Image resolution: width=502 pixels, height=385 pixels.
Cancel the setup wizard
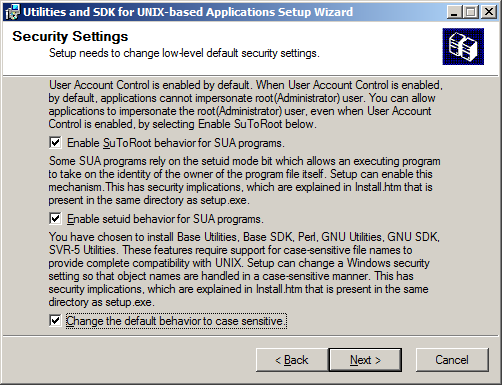(452, 360)
